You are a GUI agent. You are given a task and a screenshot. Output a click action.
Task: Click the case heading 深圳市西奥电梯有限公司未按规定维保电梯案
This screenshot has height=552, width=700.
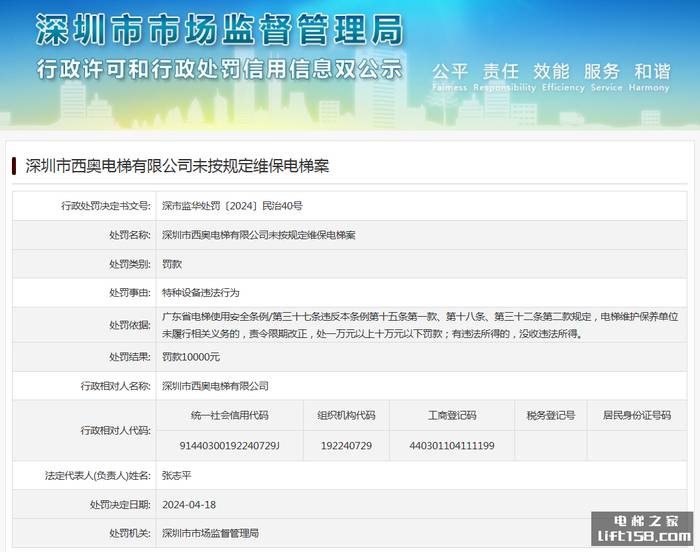point(177,166)
